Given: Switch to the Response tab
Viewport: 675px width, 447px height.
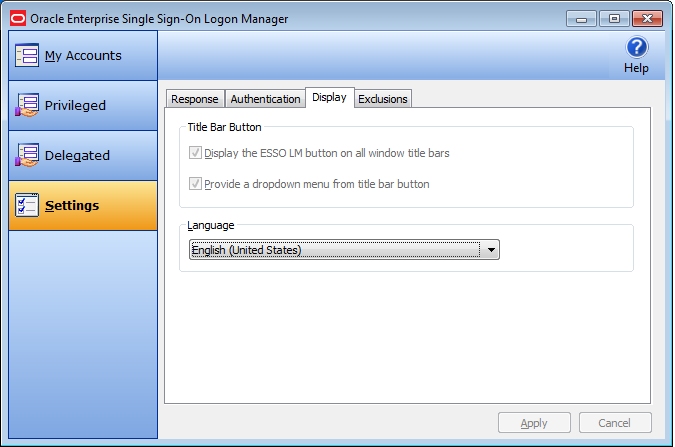Looking at the screenshot, I should click(x=195, y=99).
